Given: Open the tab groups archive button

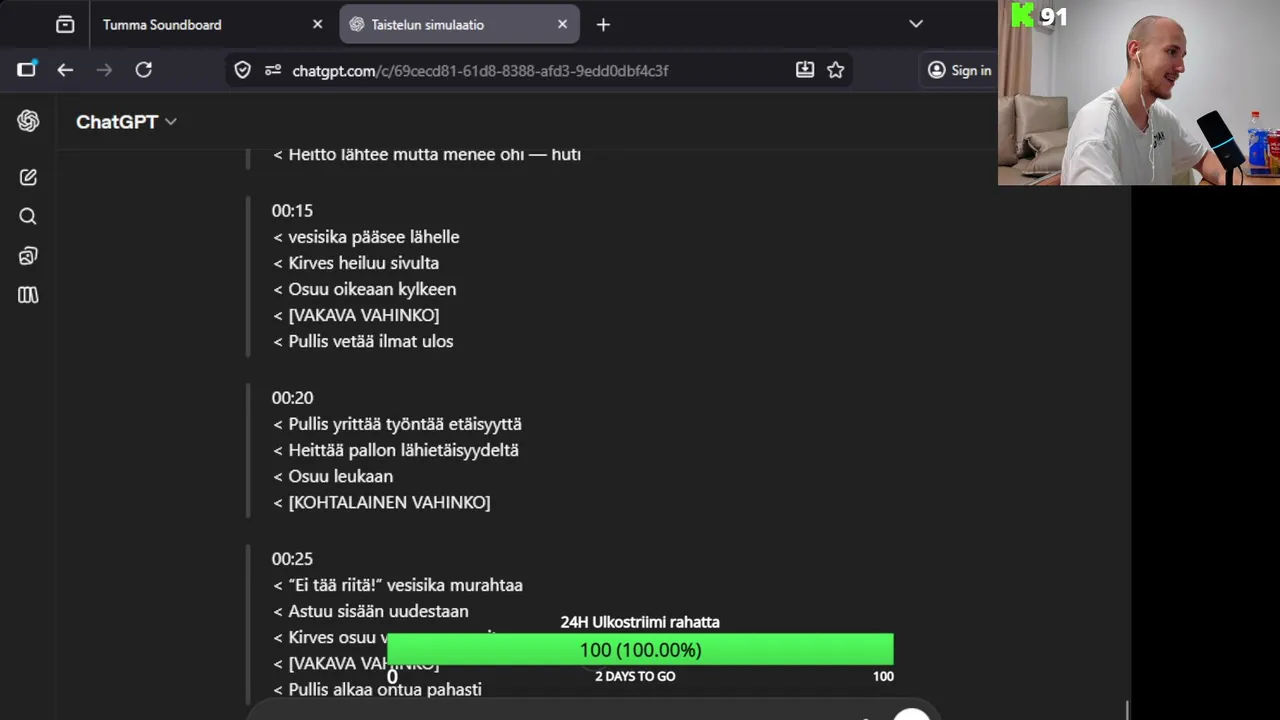Looking at the screenshot, I should pos(65,24).
